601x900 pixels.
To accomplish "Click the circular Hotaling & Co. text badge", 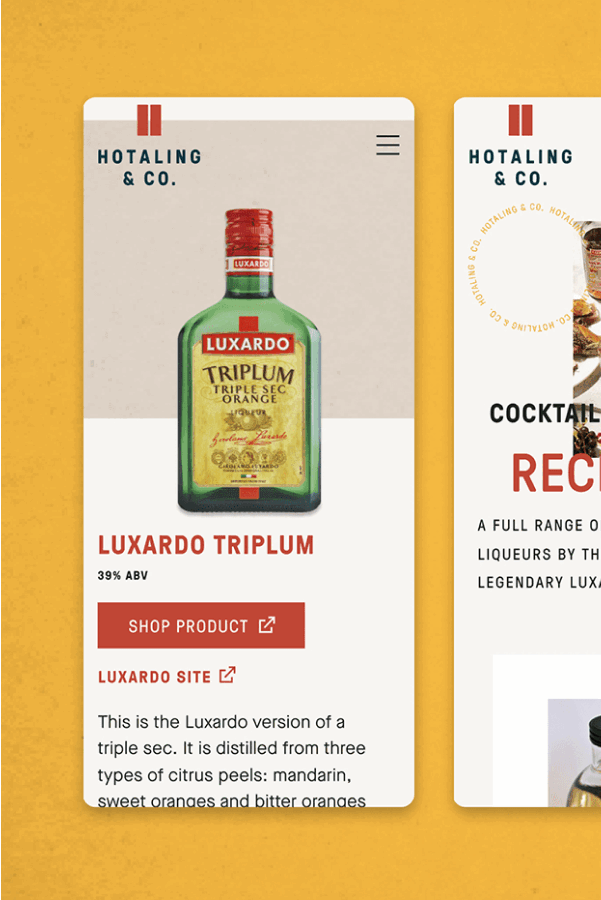I will [x=525, y=269].
